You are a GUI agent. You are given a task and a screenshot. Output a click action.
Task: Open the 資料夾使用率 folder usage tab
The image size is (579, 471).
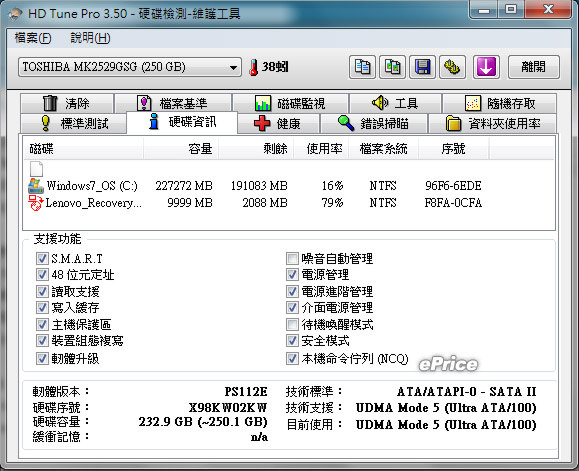[x=492, y=123]
